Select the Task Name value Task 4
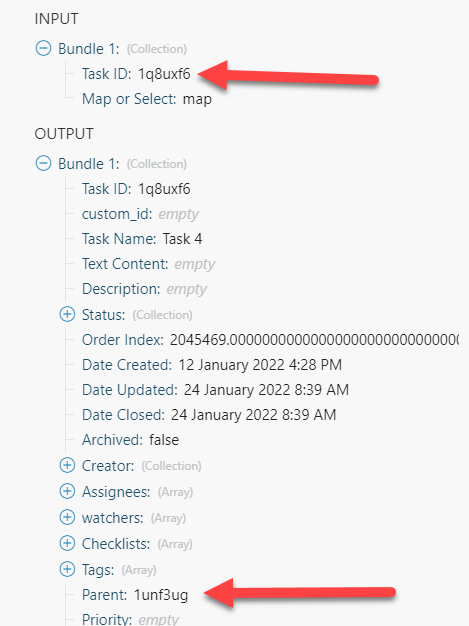Screen dimensions: 469x626 (x=182, y=239)
